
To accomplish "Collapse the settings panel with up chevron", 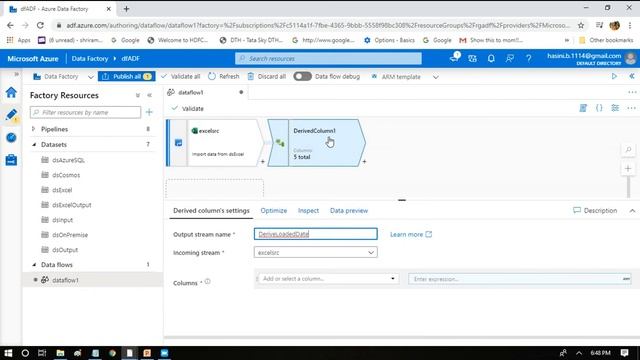I will click(632, 211).
